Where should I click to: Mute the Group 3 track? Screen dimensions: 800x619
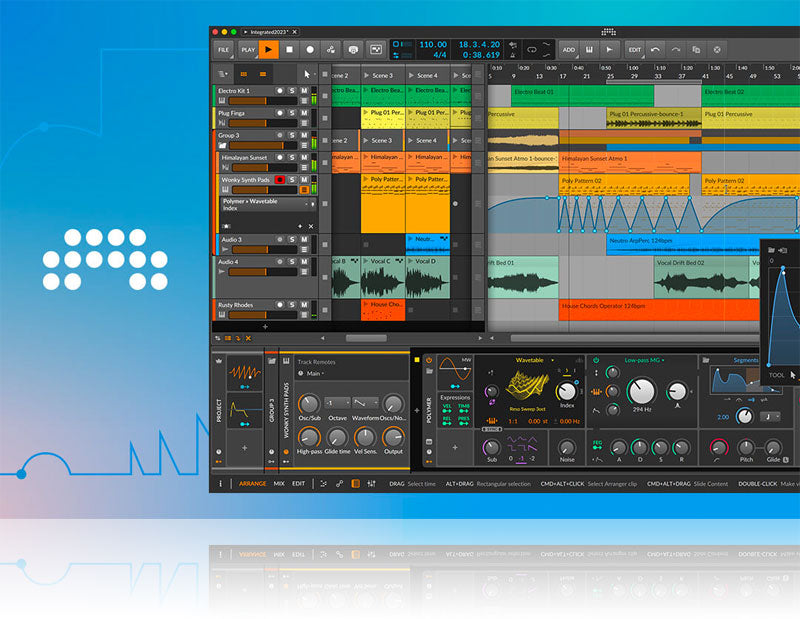(x=304, y=135)
